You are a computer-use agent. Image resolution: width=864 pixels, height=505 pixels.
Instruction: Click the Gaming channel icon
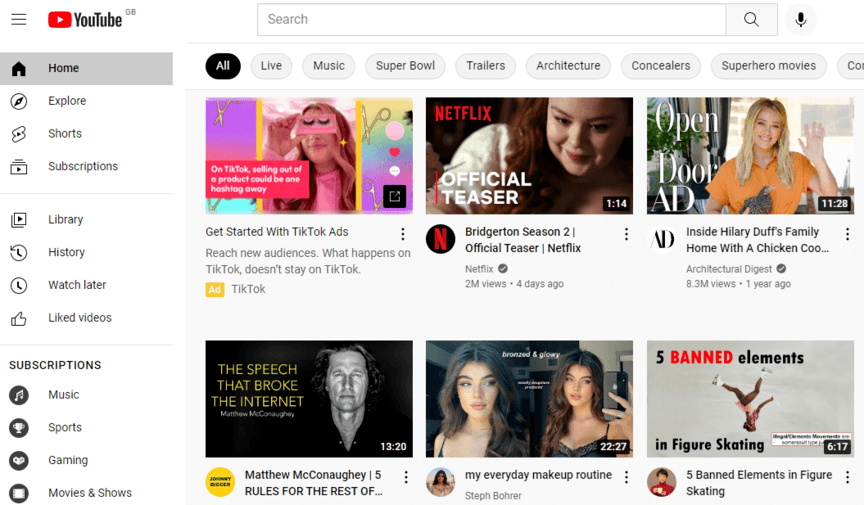point(19,460)
